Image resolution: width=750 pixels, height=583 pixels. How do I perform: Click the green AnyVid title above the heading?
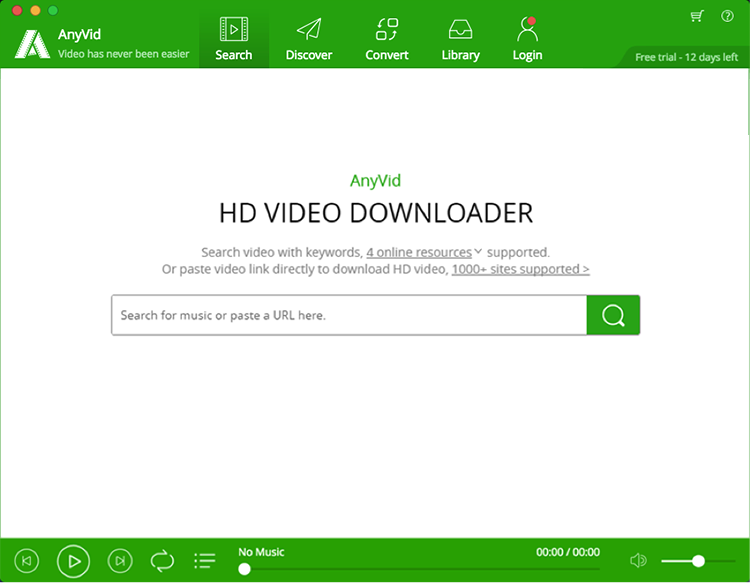(375, 181)
